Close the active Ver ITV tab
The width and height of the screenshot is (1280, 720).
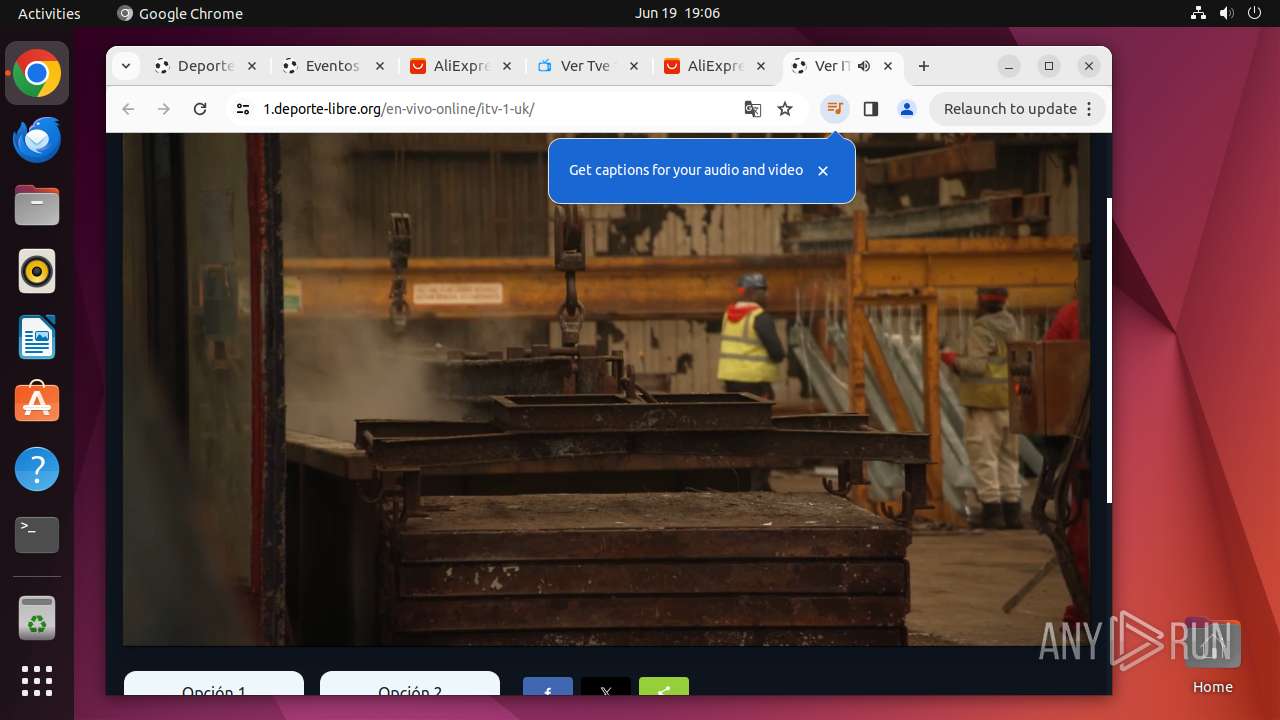(x=888, y=66)
